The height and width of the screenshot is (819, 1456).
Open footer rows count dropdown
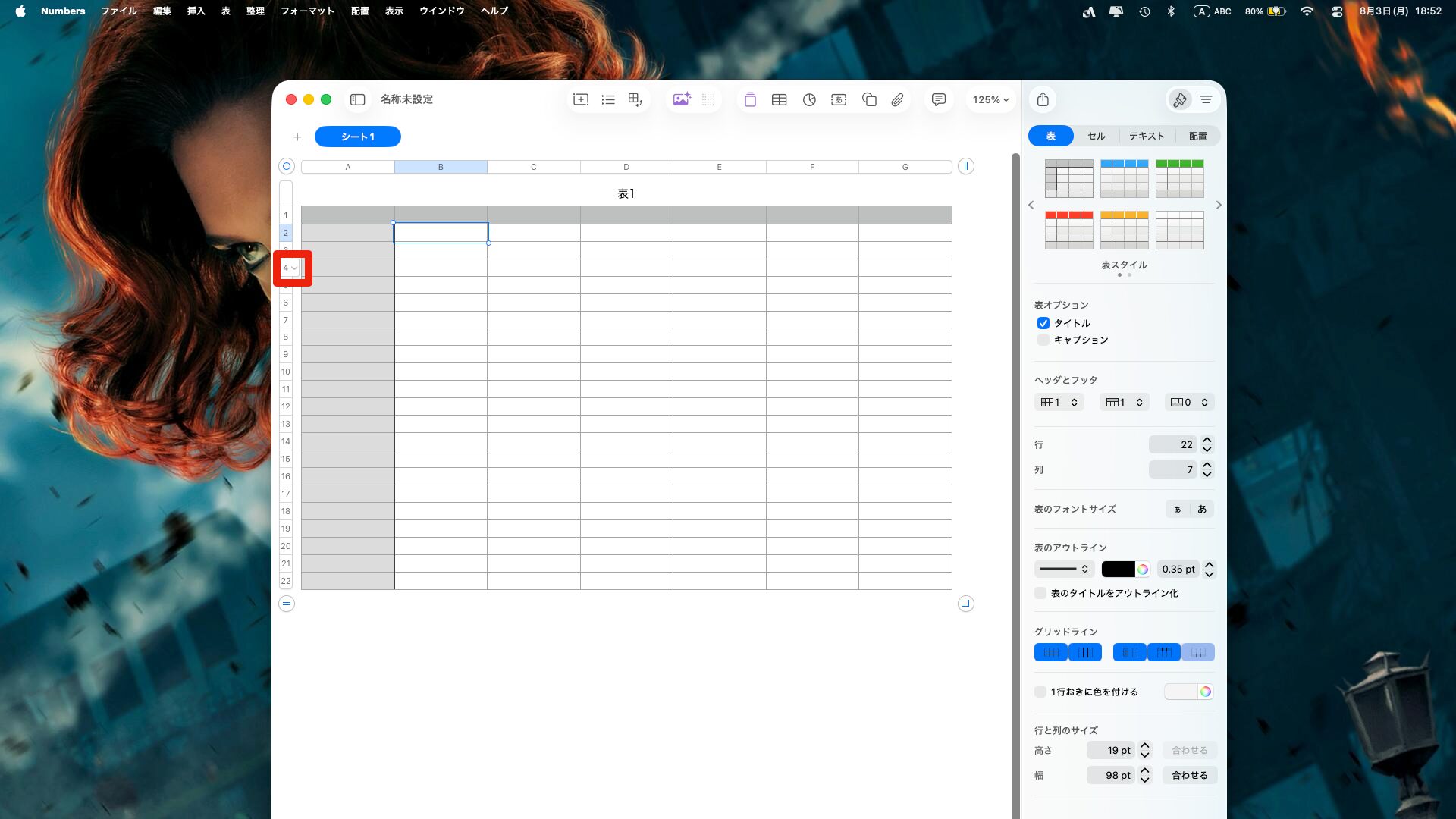click(x=1190, y=402)
